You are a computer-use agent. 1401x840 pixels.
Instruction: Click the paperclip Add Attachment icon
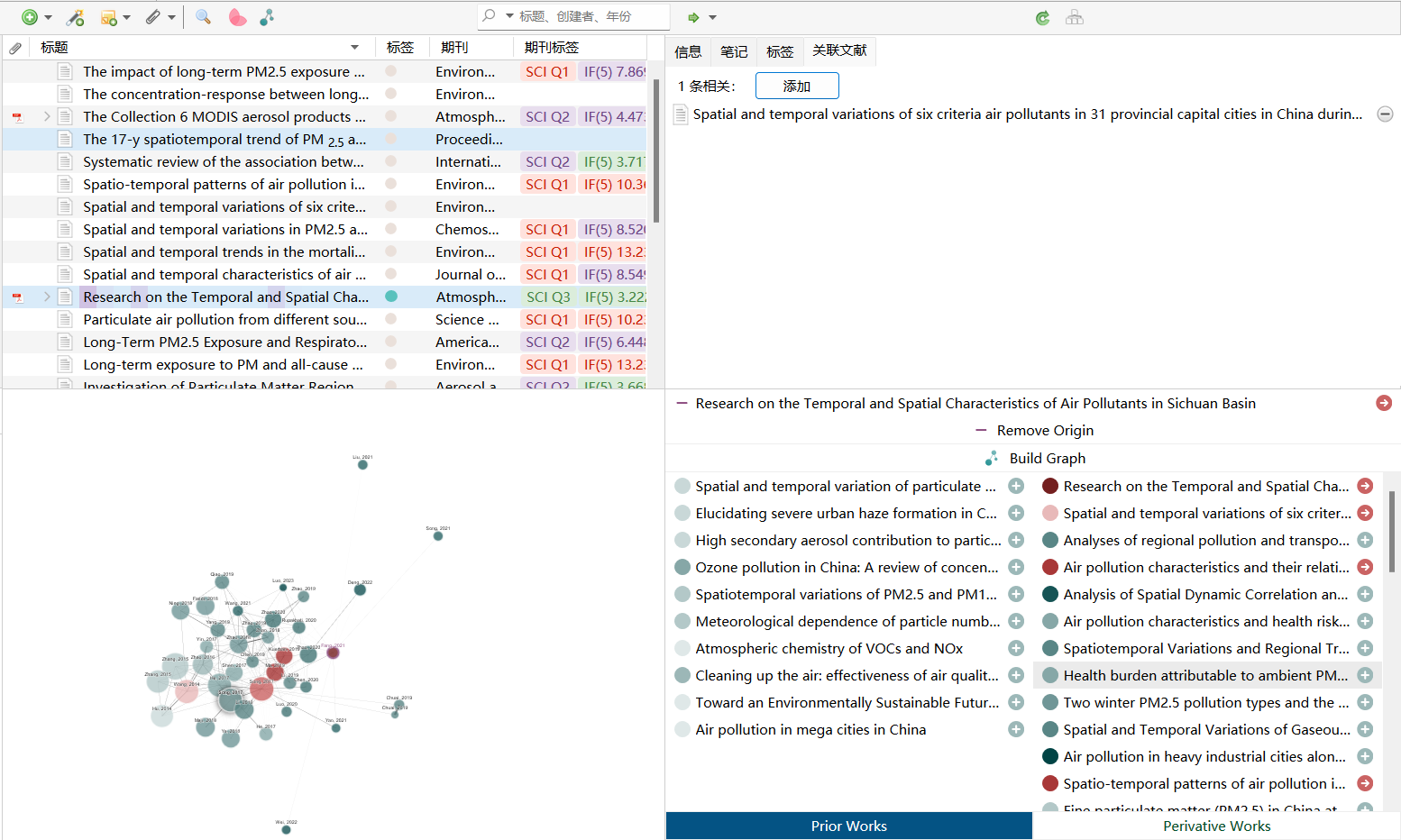(x=153, y=17)
